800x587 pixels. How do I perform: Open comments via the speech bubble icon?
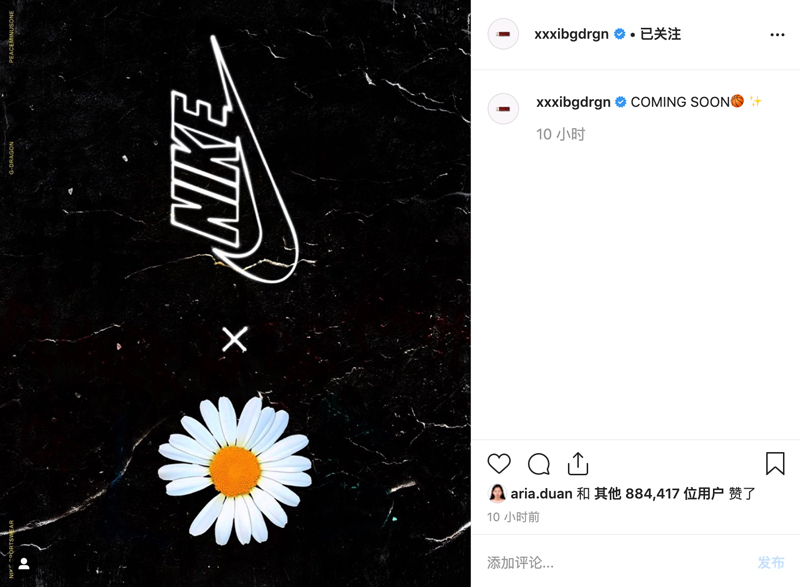point(539,464)
